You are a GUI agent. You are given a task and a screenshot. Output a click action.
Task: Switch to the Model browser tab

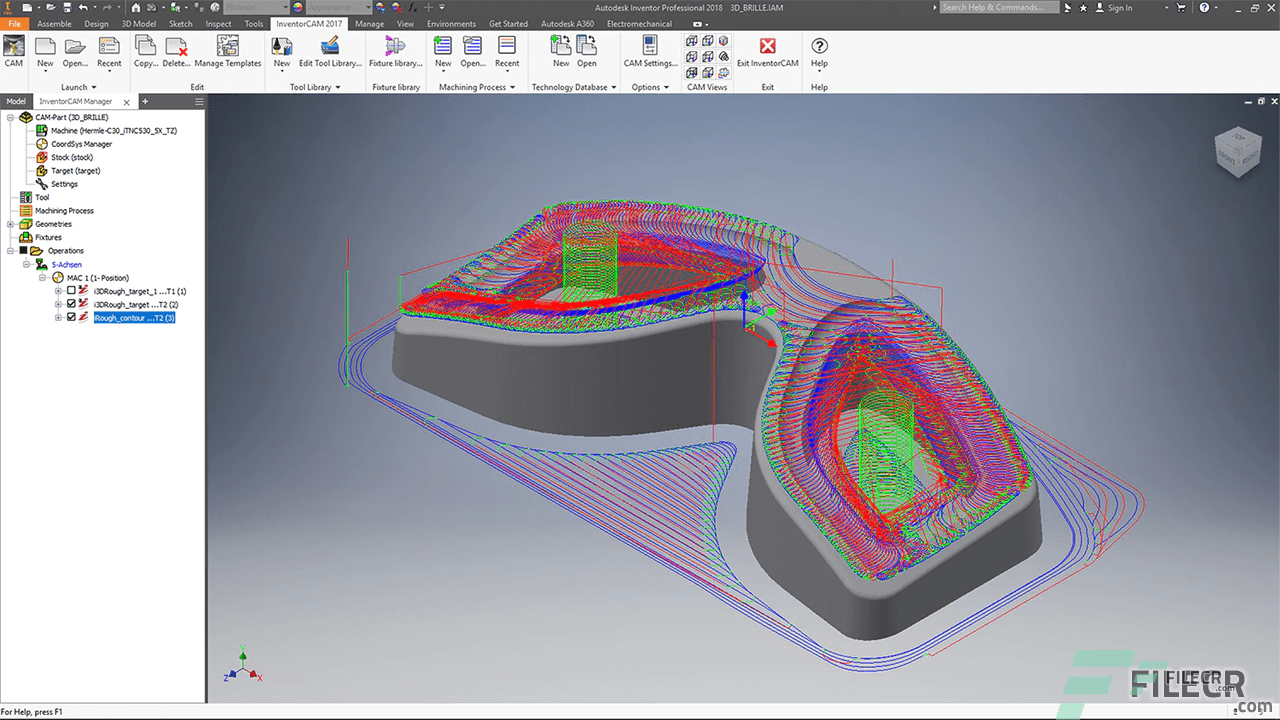[x=15, y=101]
